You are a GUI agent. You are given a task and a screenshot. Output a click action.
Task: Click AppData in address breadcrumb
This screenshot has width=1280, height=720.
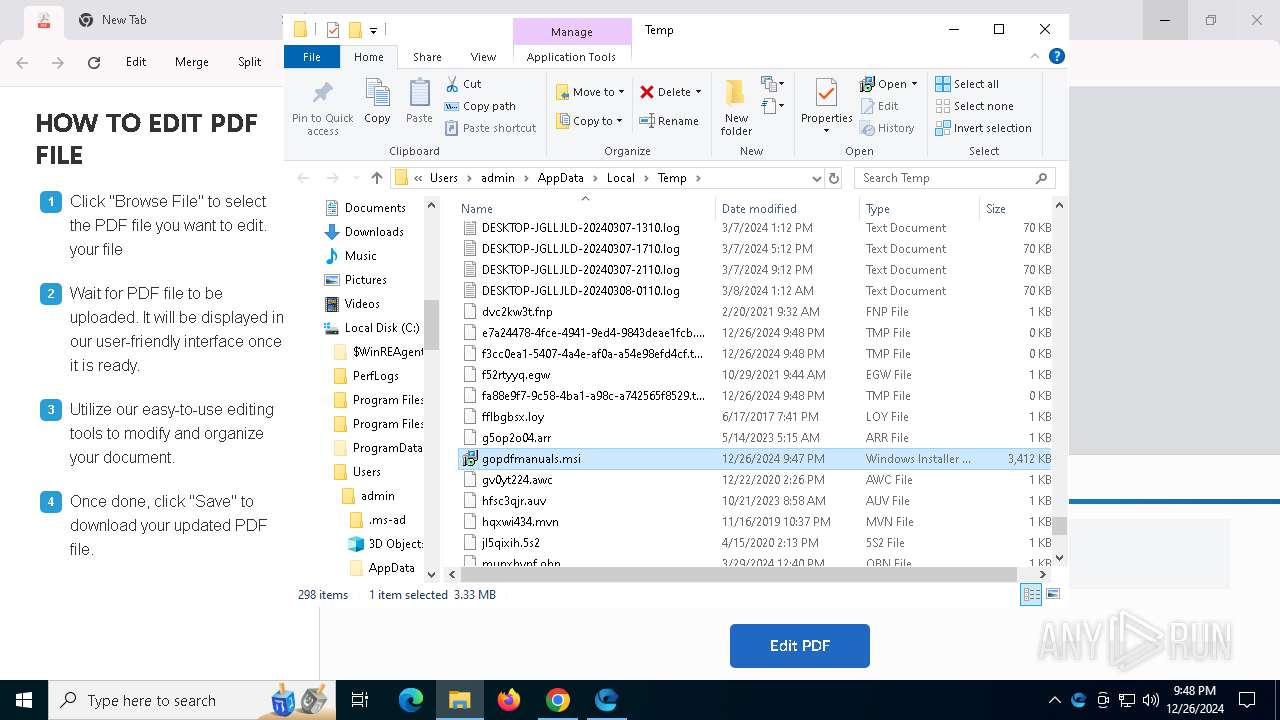(560, 178)
